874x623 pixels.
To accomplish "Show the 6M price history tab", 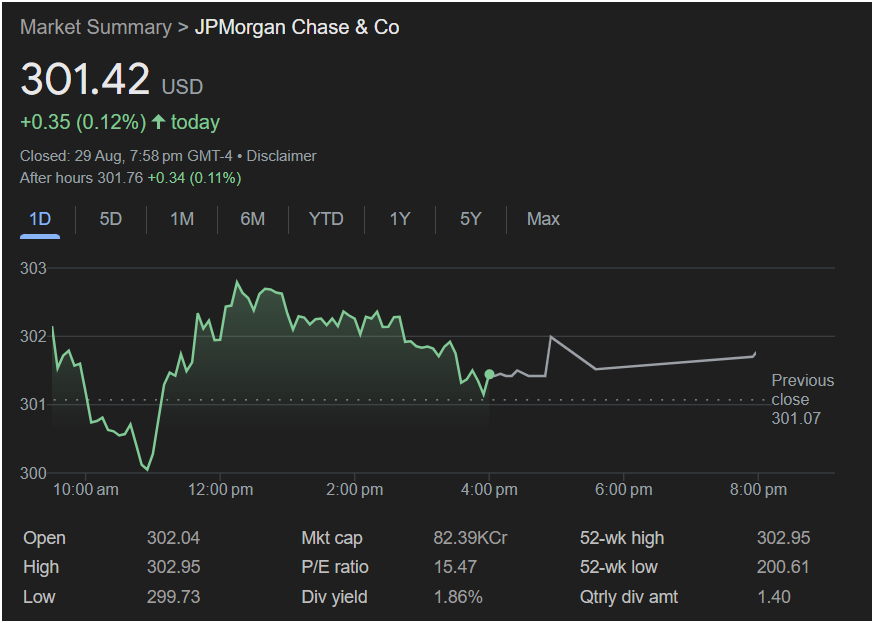I will click(253, 219).
